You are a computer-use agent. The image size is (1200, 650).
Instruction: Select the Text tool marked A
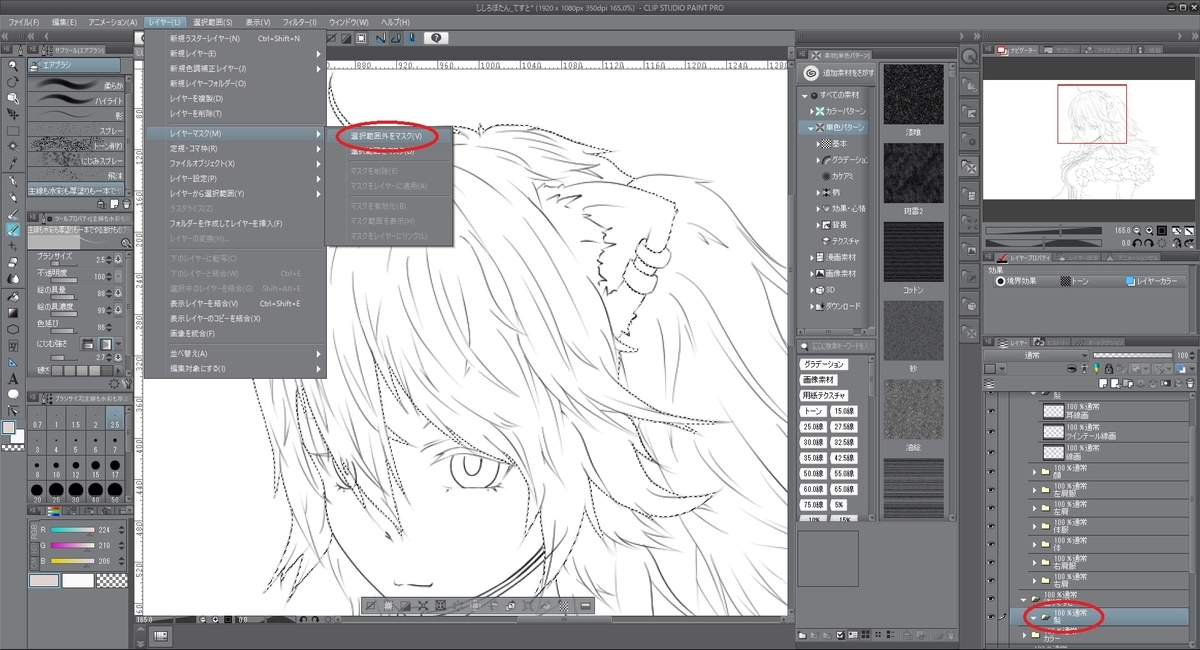click(x=13, y=378)
